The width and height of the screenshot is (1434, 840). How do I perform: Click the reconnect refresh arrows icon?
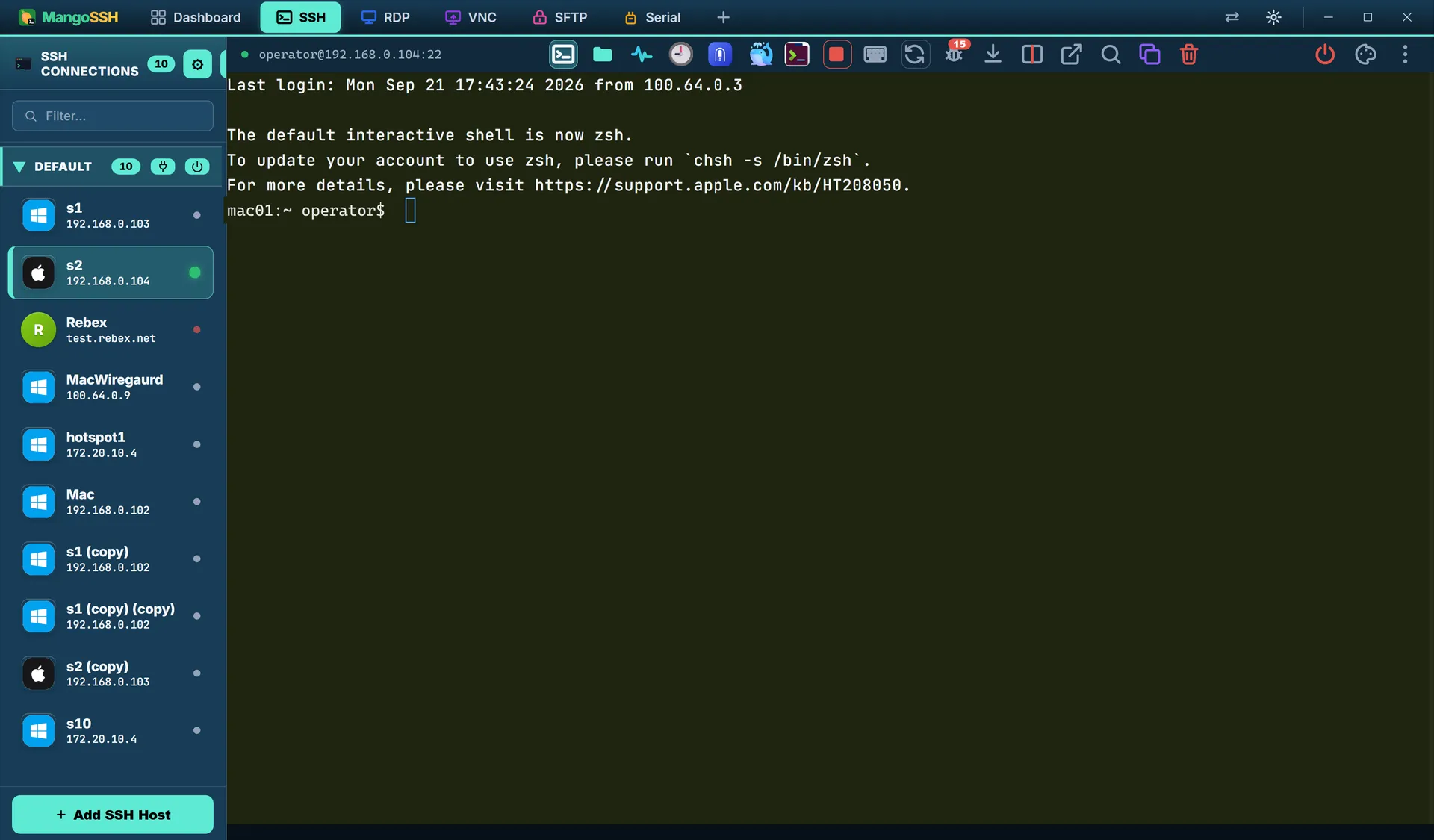click(915, 55)
